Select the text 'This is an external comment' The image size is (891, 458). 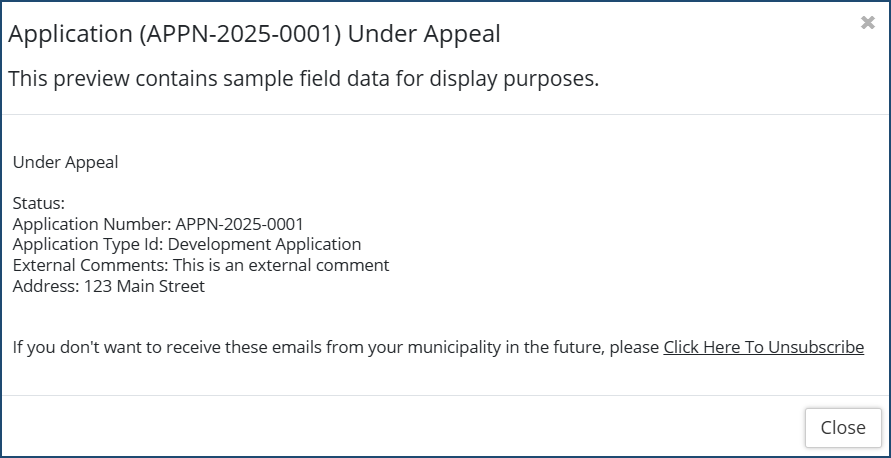pos(281,265)
